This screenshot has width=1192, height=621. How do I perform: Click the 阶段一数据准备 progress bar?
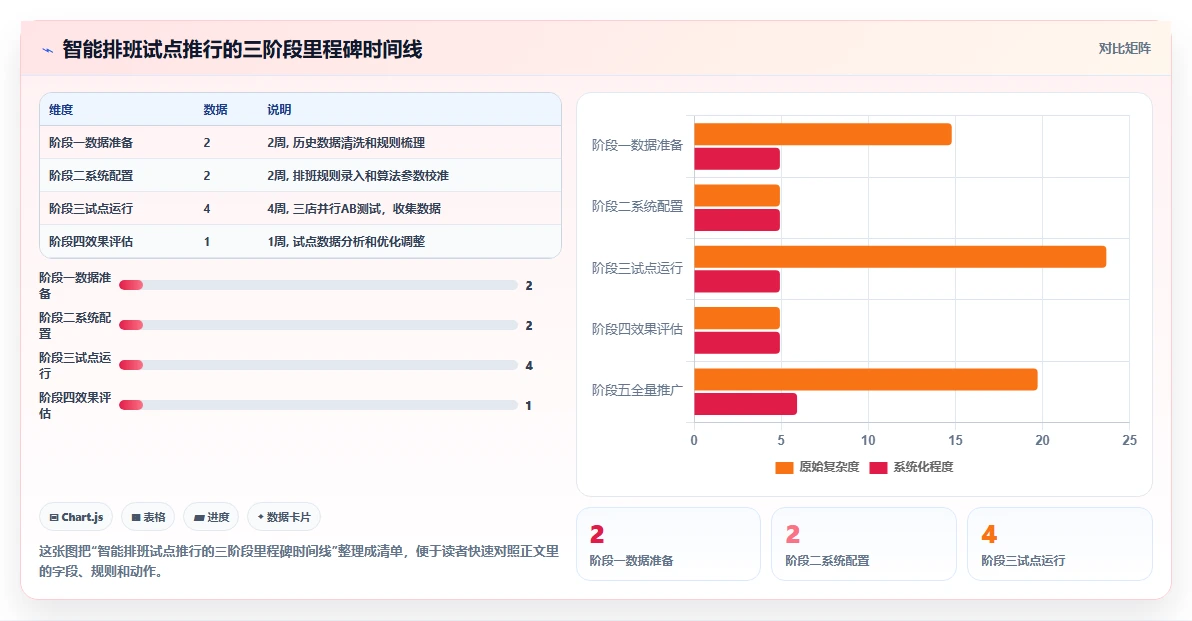point(319,285)
